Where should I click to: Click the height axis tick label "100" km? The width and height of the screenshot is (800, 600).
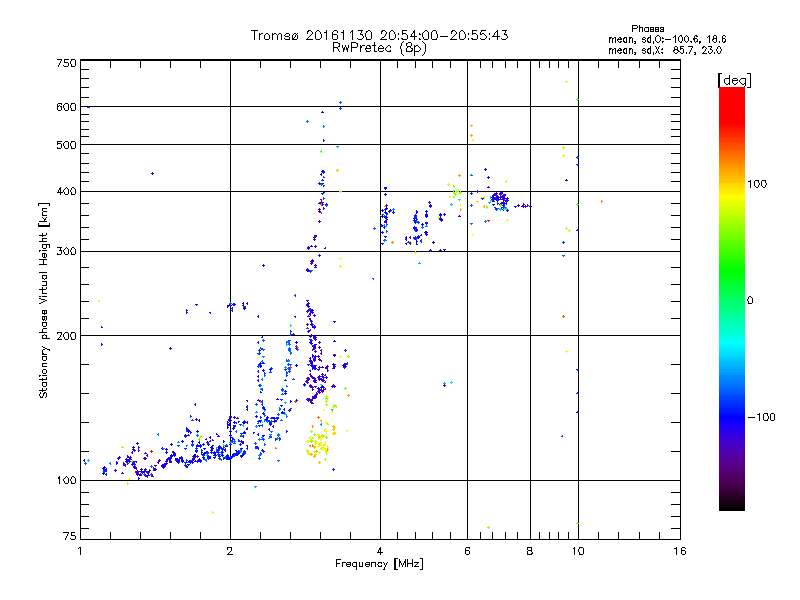(67, 481)
